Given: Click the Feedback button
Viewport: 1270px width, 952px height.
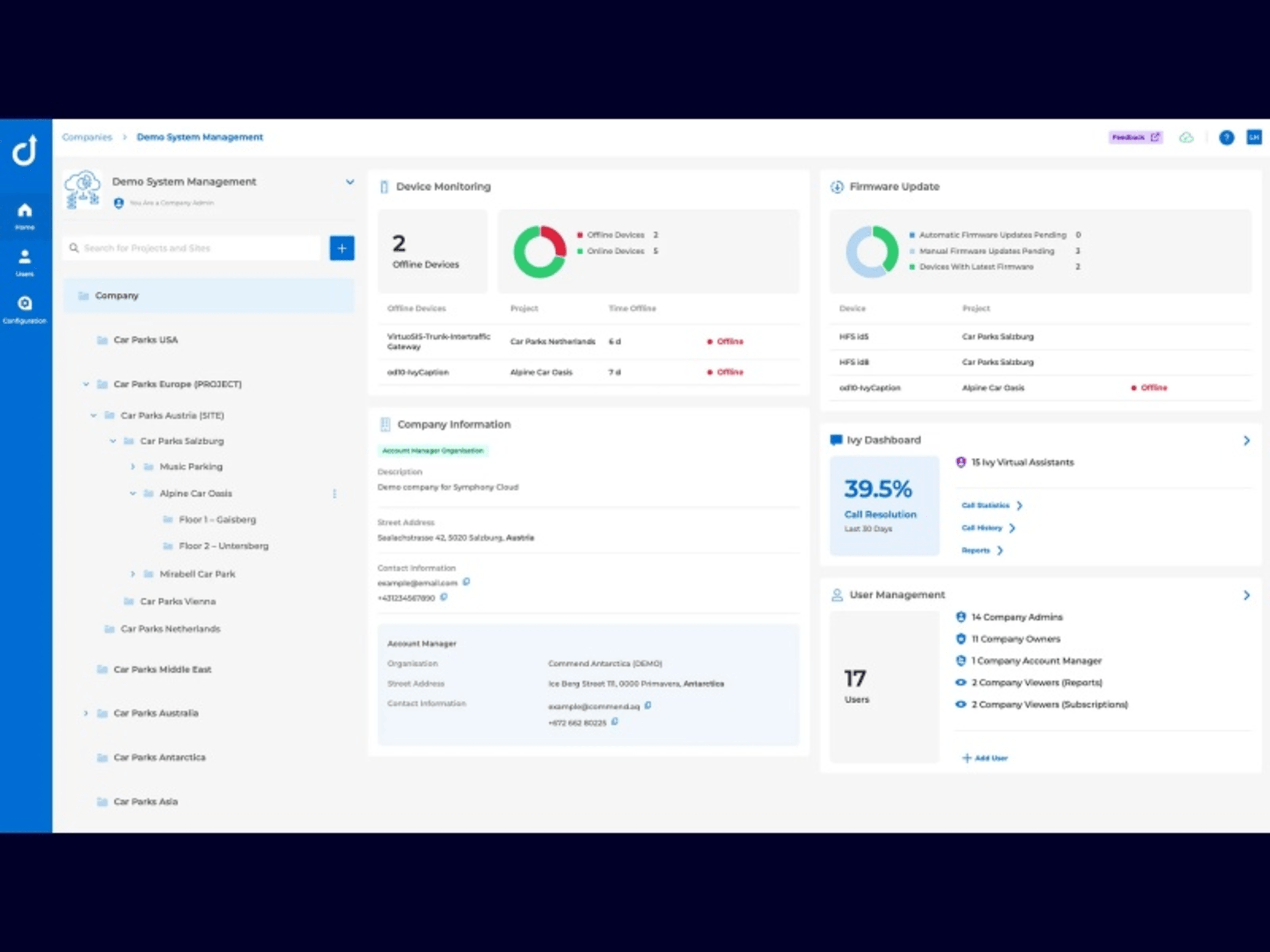Looking at the screenshot, I should point(1136,138).
